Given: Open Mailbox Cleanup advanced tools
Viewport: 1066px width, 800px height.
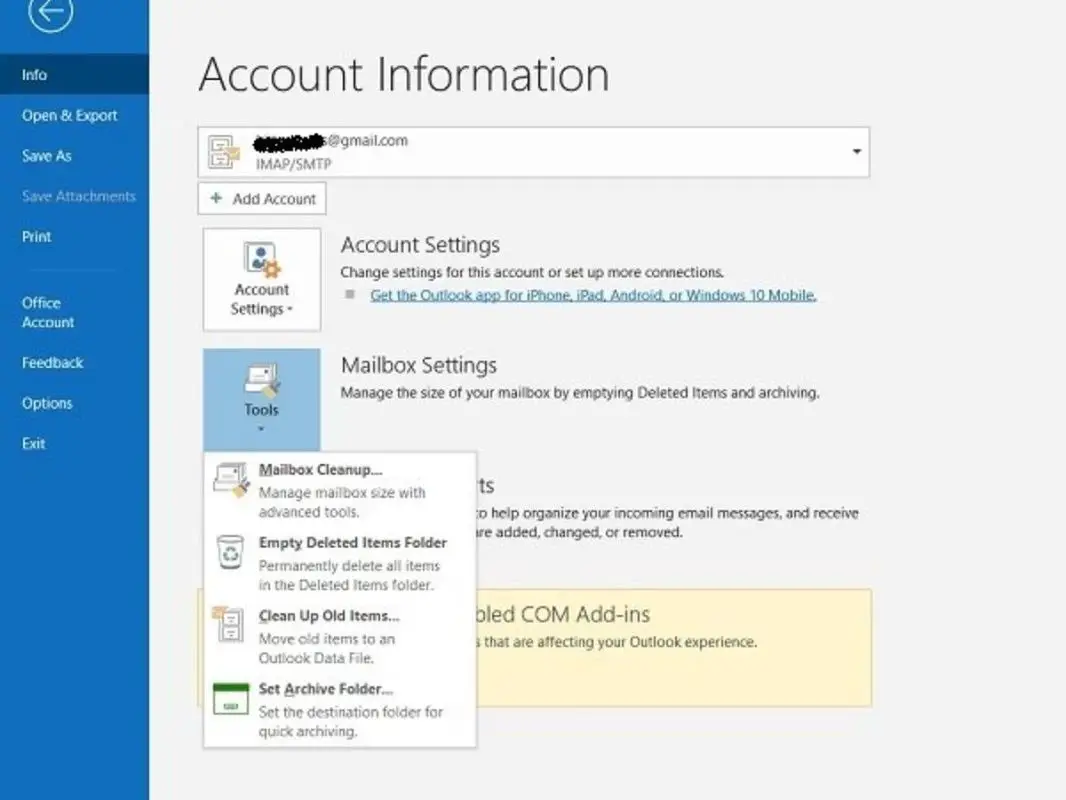Looking at the screenshot, I should [320, 469].
